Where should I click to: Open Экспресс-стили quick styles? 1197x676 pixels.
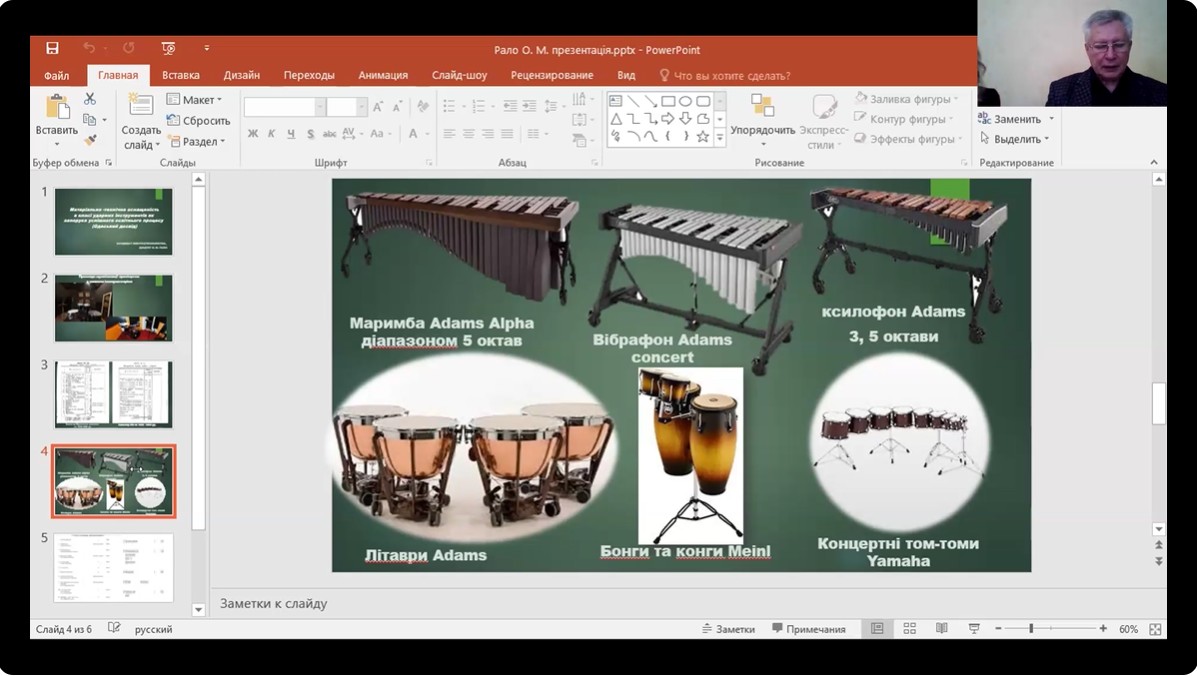pos(823,122)
